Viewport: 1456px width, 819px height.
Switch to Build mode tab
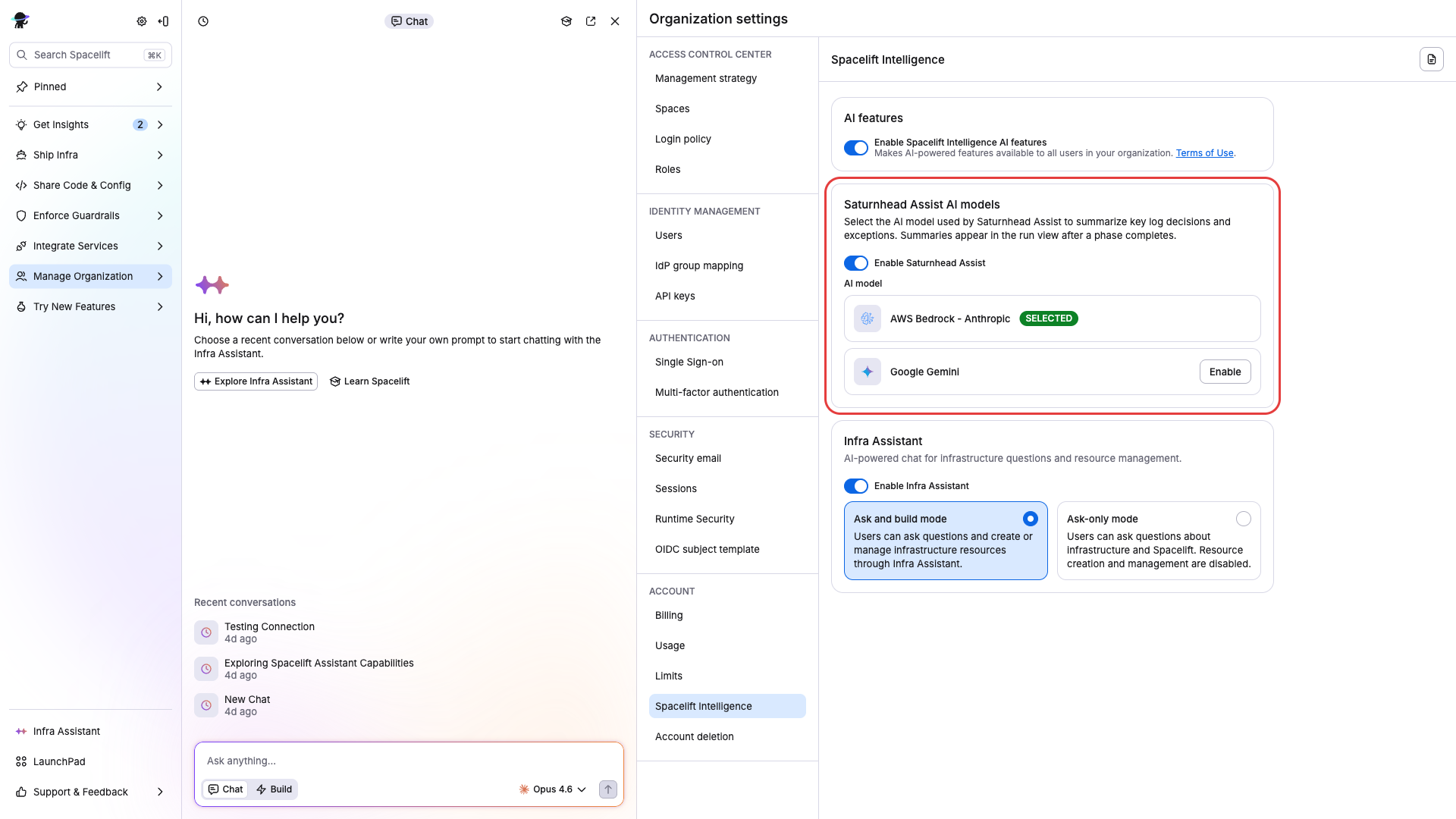tap(275, 789)
